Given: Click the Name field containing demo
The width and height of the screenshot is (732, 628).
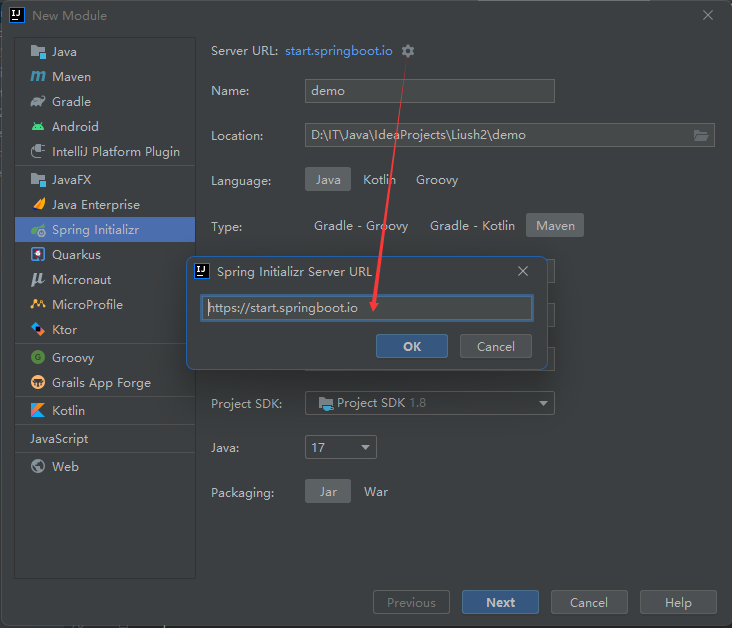Looking at the screenshot, I should pyautogui.click(x=429, y=91).
